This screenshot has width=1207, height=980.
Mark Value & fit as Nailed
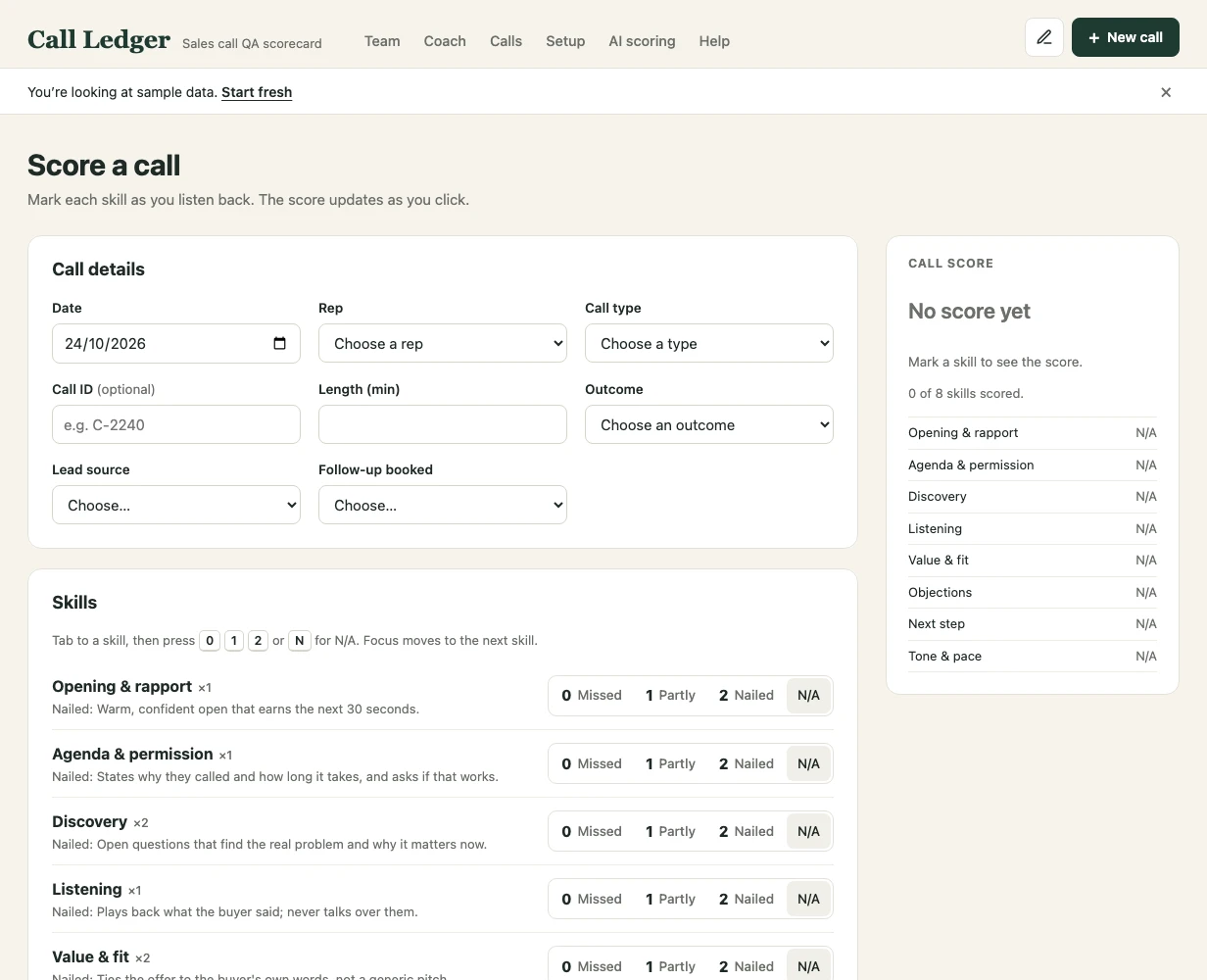747,966
